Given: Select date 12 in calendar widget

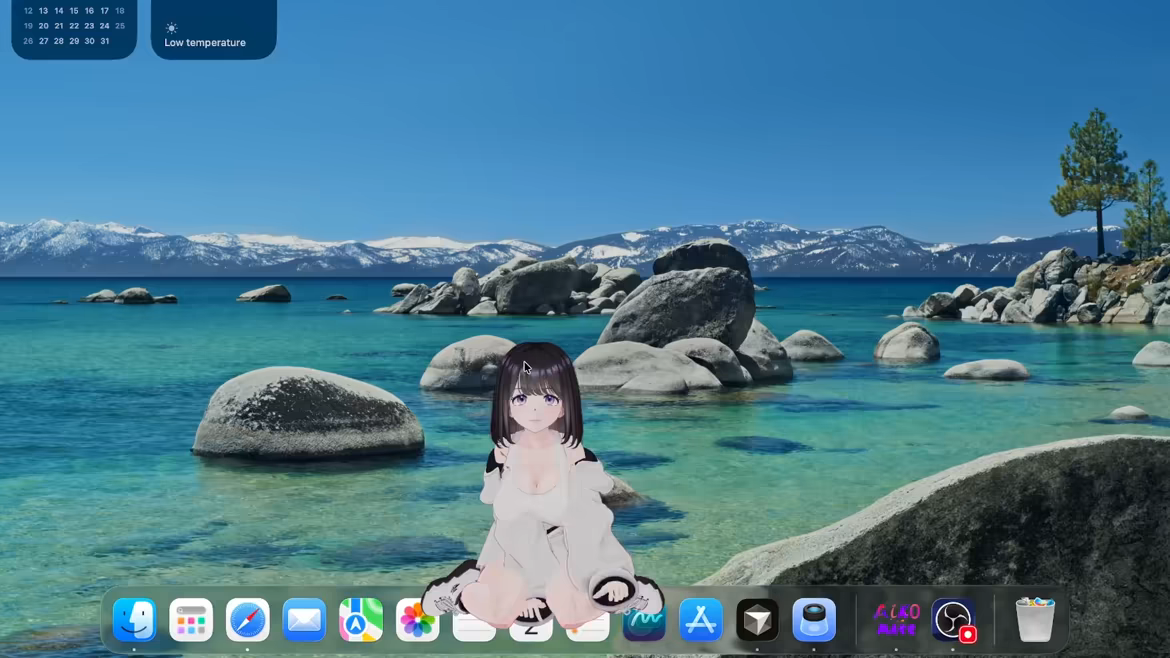Looking at the screenshot, I should (x=28, y=11).
